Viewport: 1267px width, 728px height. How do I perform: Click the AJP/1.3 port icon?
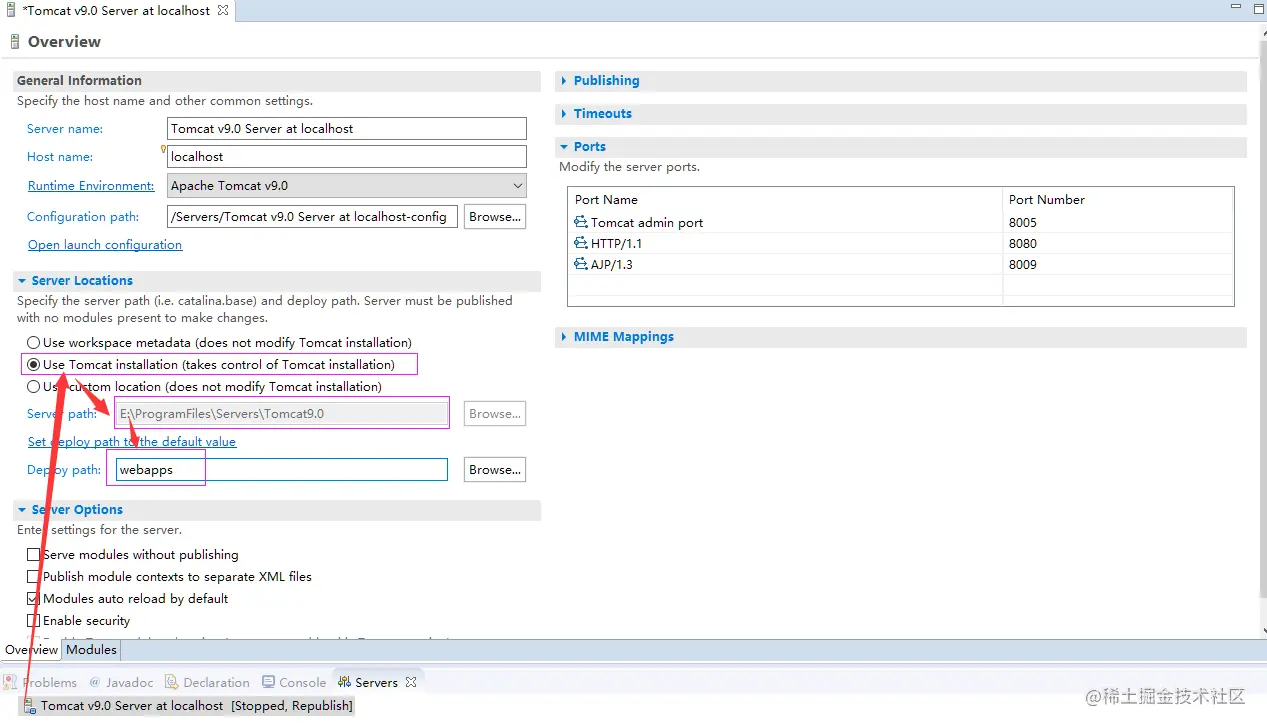click(581, 264)
